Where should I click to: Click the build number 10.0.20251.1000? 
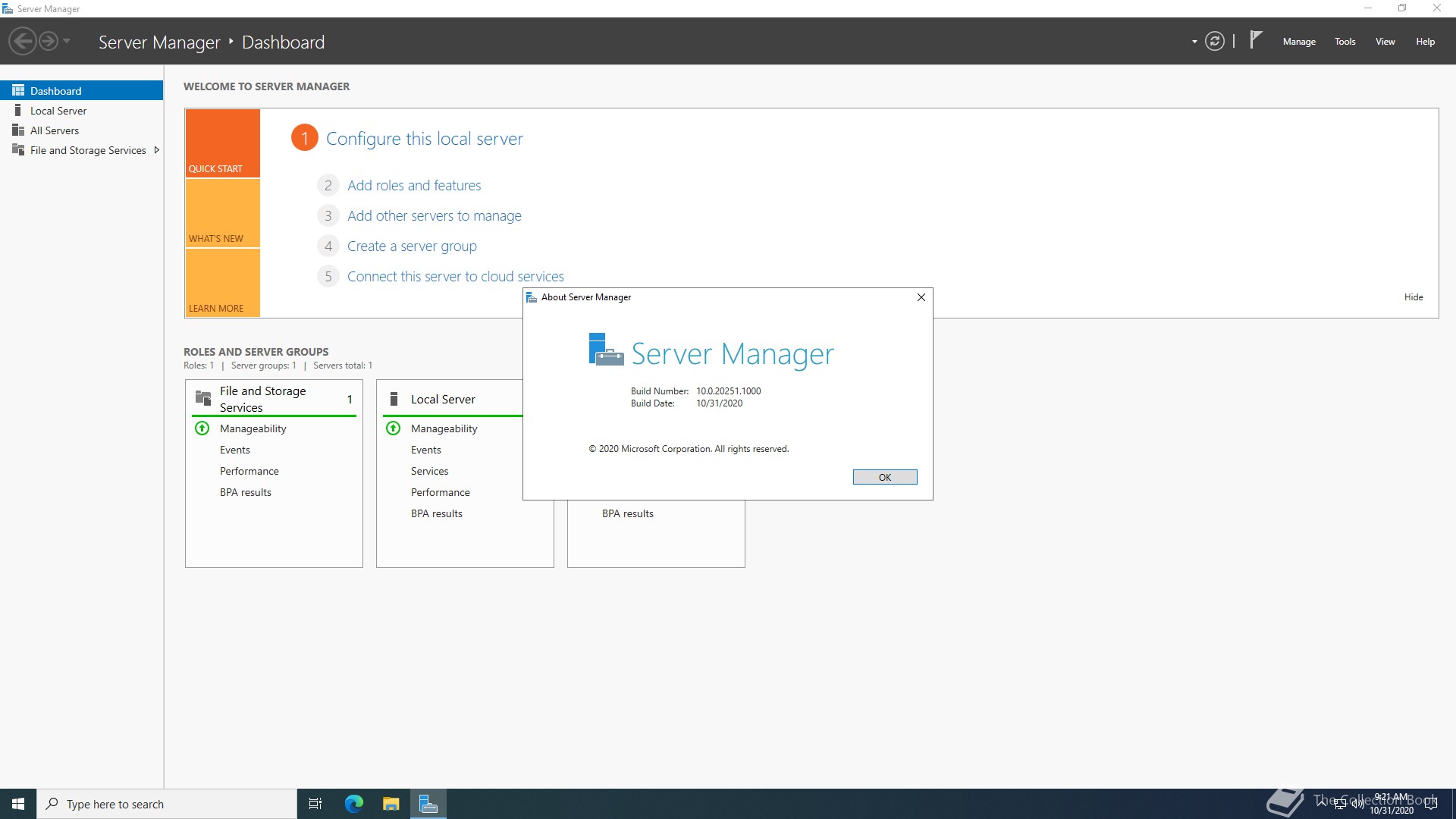[729, 391]
